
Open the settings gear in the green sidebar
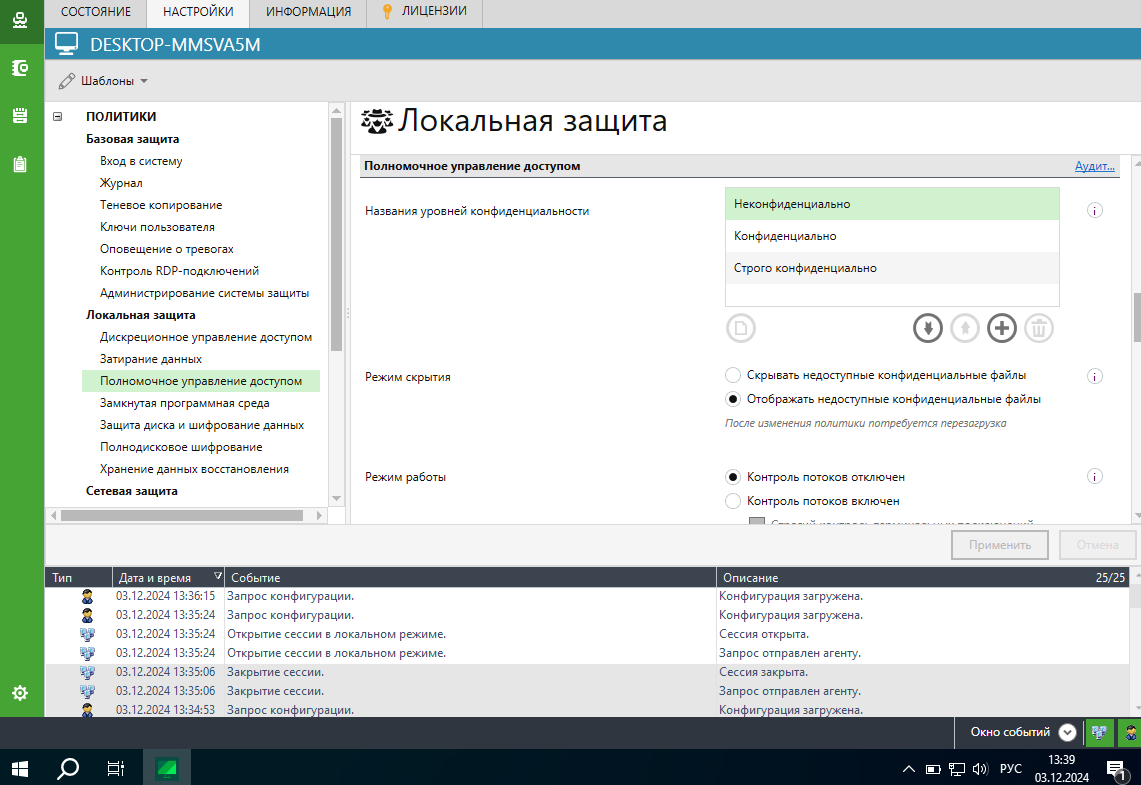(20, 693)
